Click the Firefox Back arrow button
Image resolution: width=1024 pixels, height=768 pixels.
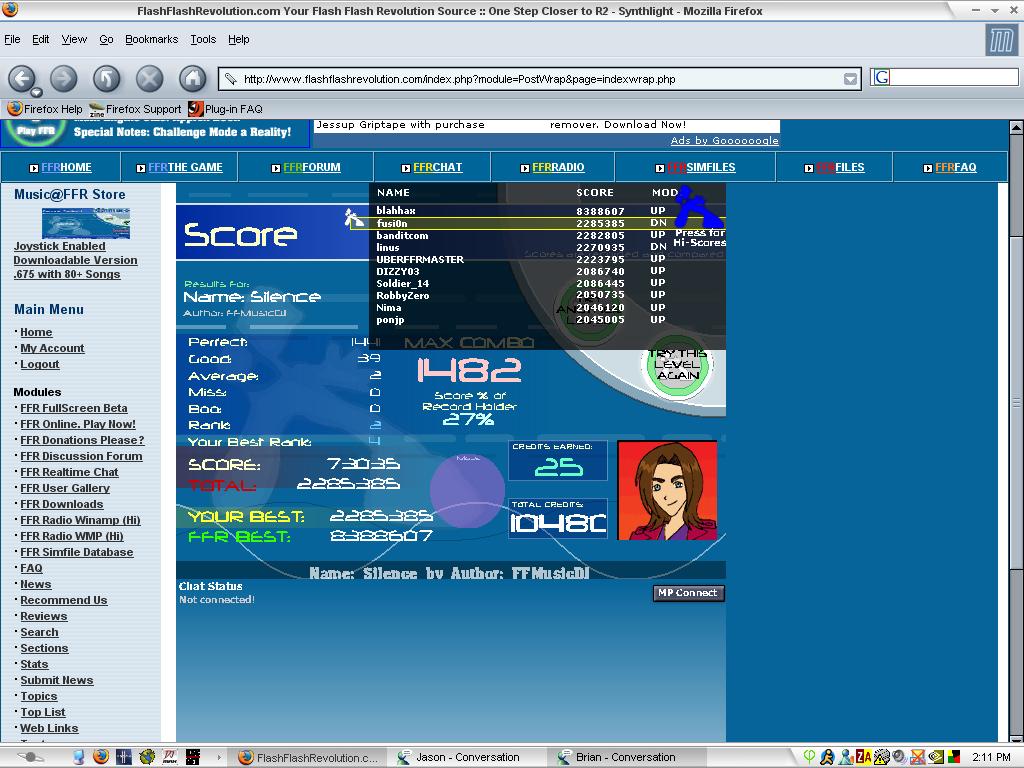(22, 79)
